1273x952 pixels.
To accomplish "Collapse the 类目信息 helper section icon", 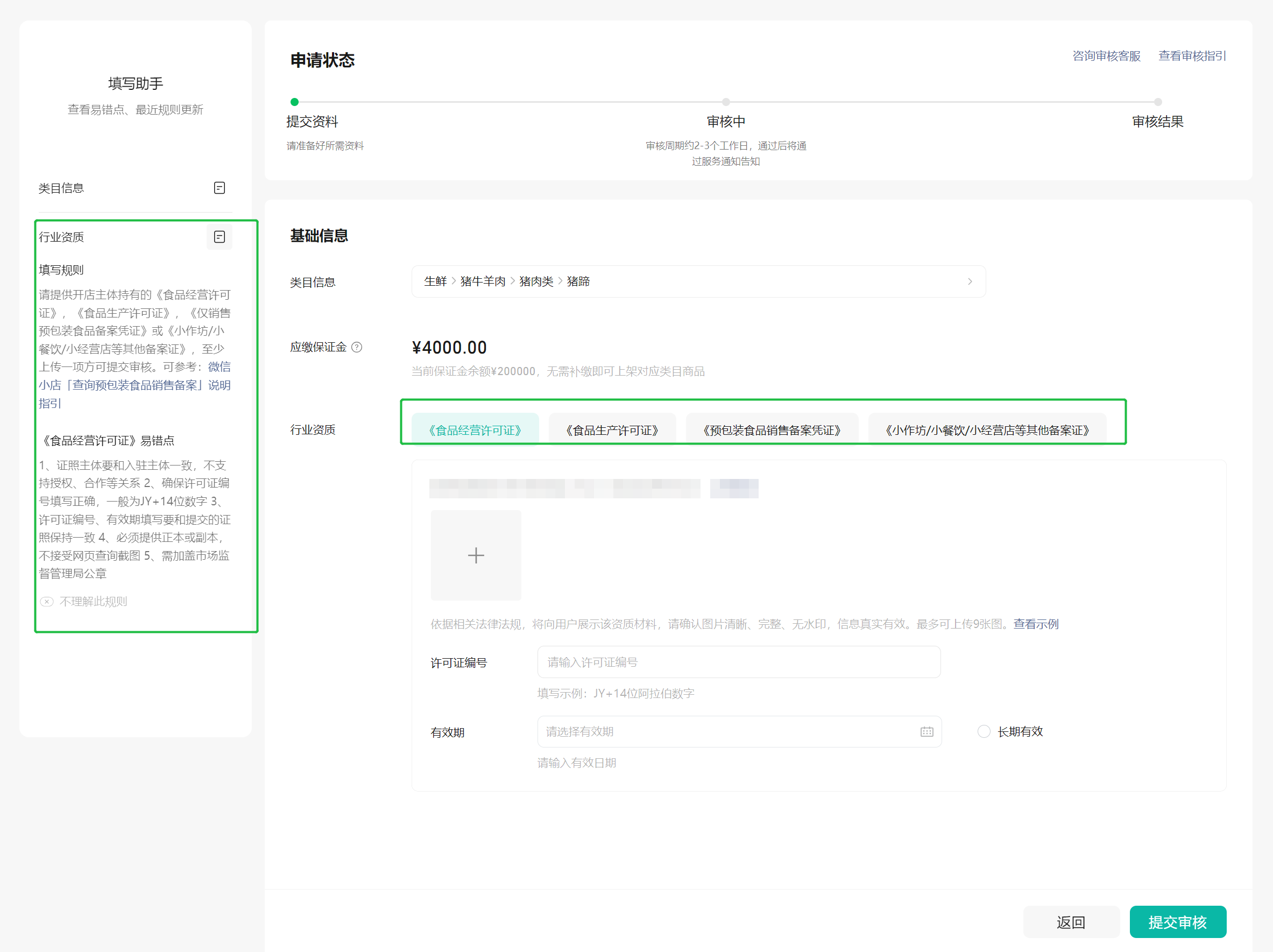I will click(x=220, y=188).
